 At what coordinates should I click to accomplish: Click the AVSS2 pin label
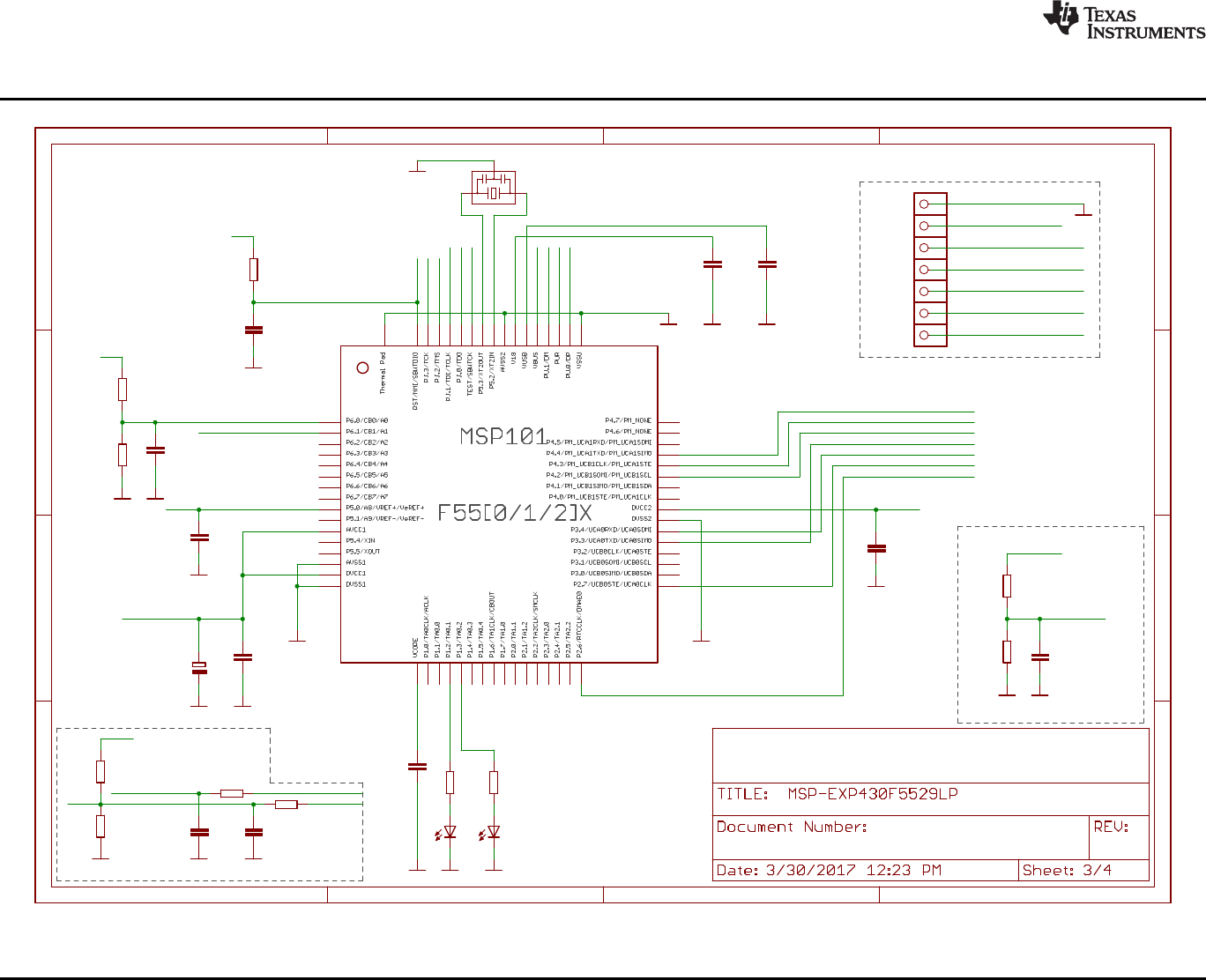(502, 363)
